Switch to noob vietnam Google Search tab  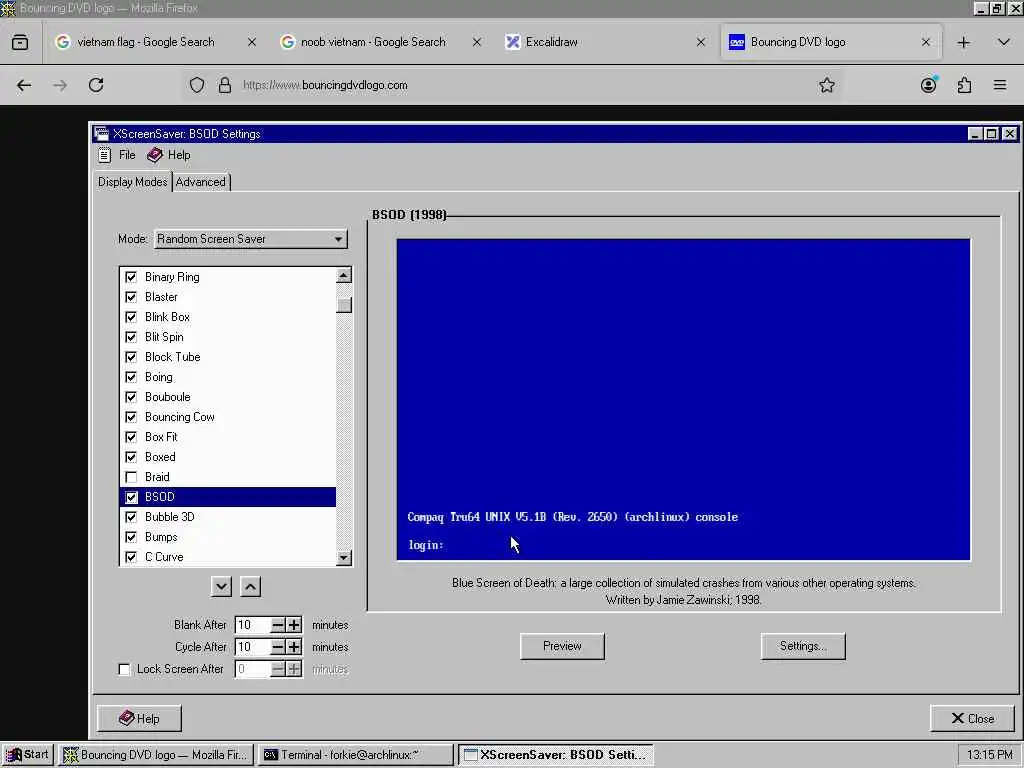tap(372, 42)
